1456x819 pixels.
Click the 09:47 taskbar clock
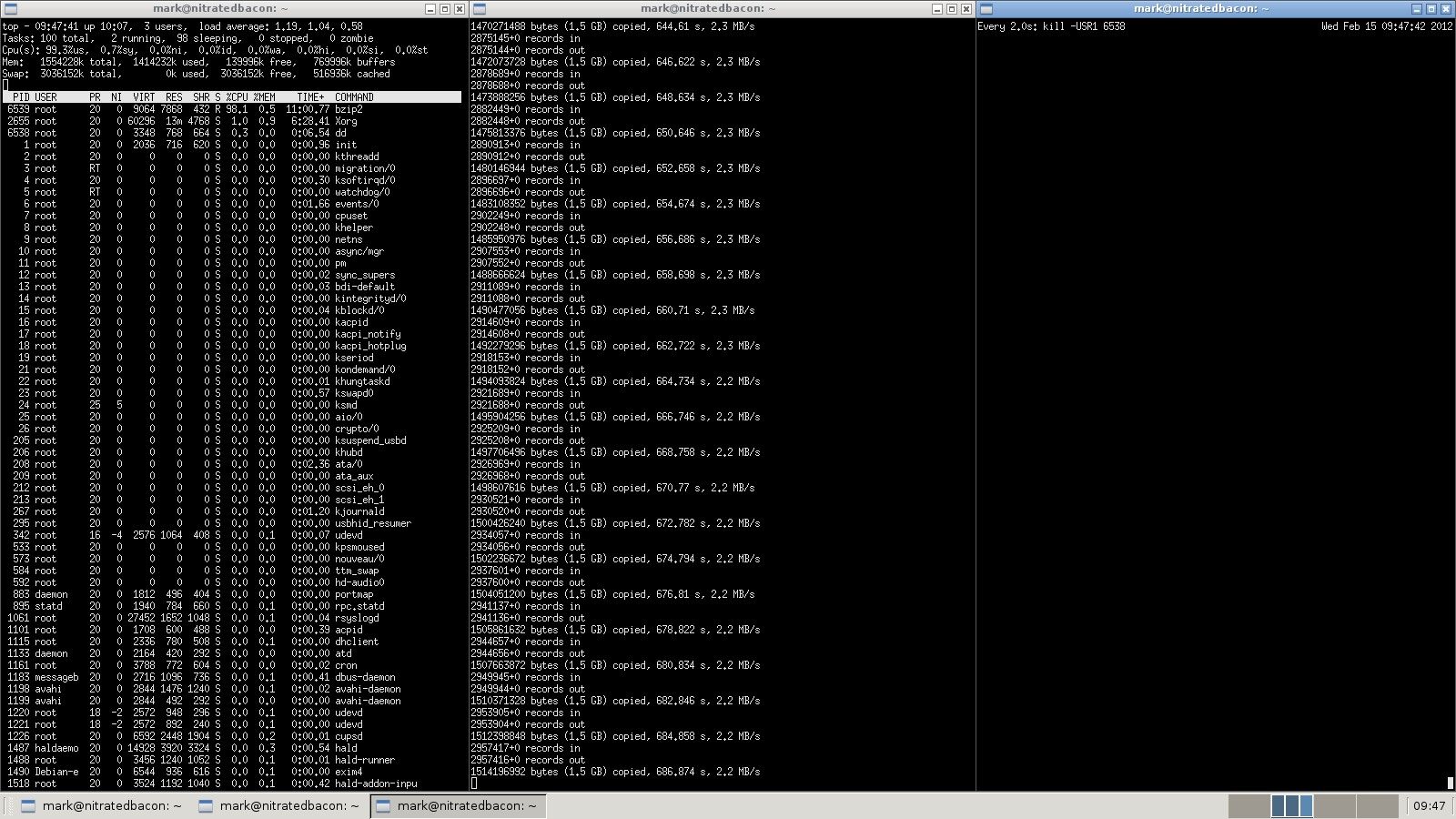click(1429, 805)
